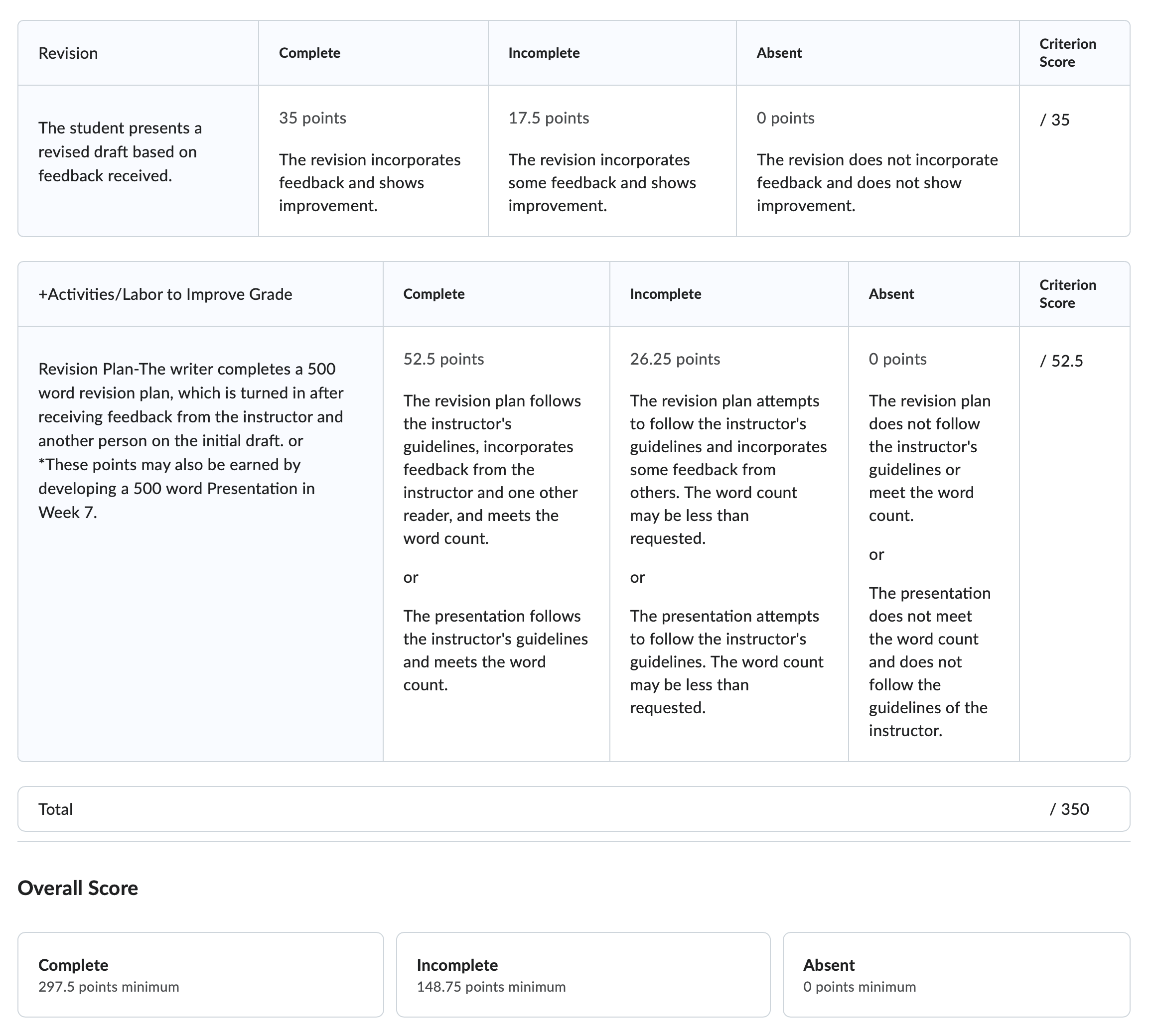Viewport: 1153px width, 1036px height.
Task: Click the Total score / 350
Action: 1069,809
